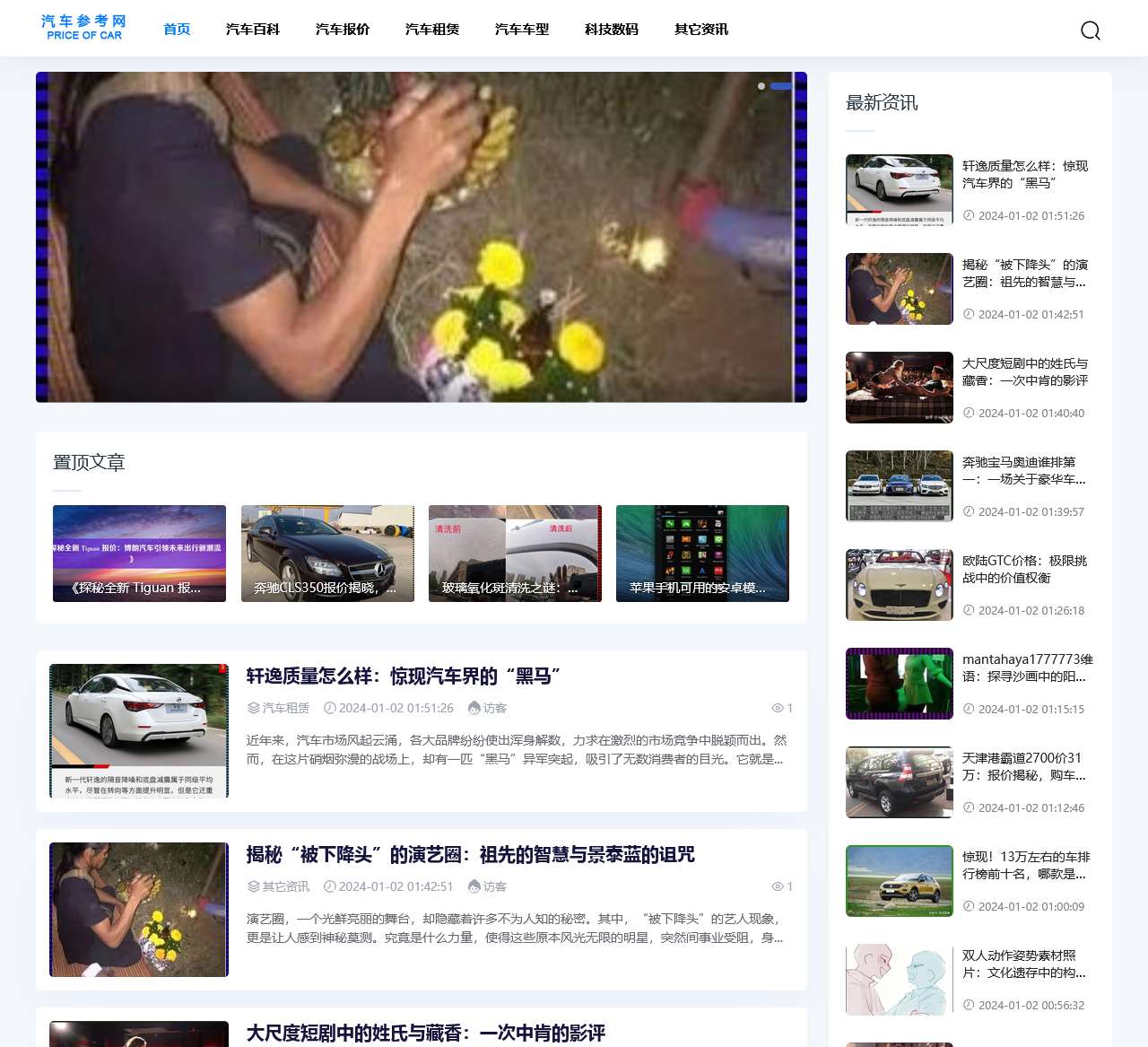Select the inactive white carousel indicator dot
1148x1047 pixels.
click(761, 86)
